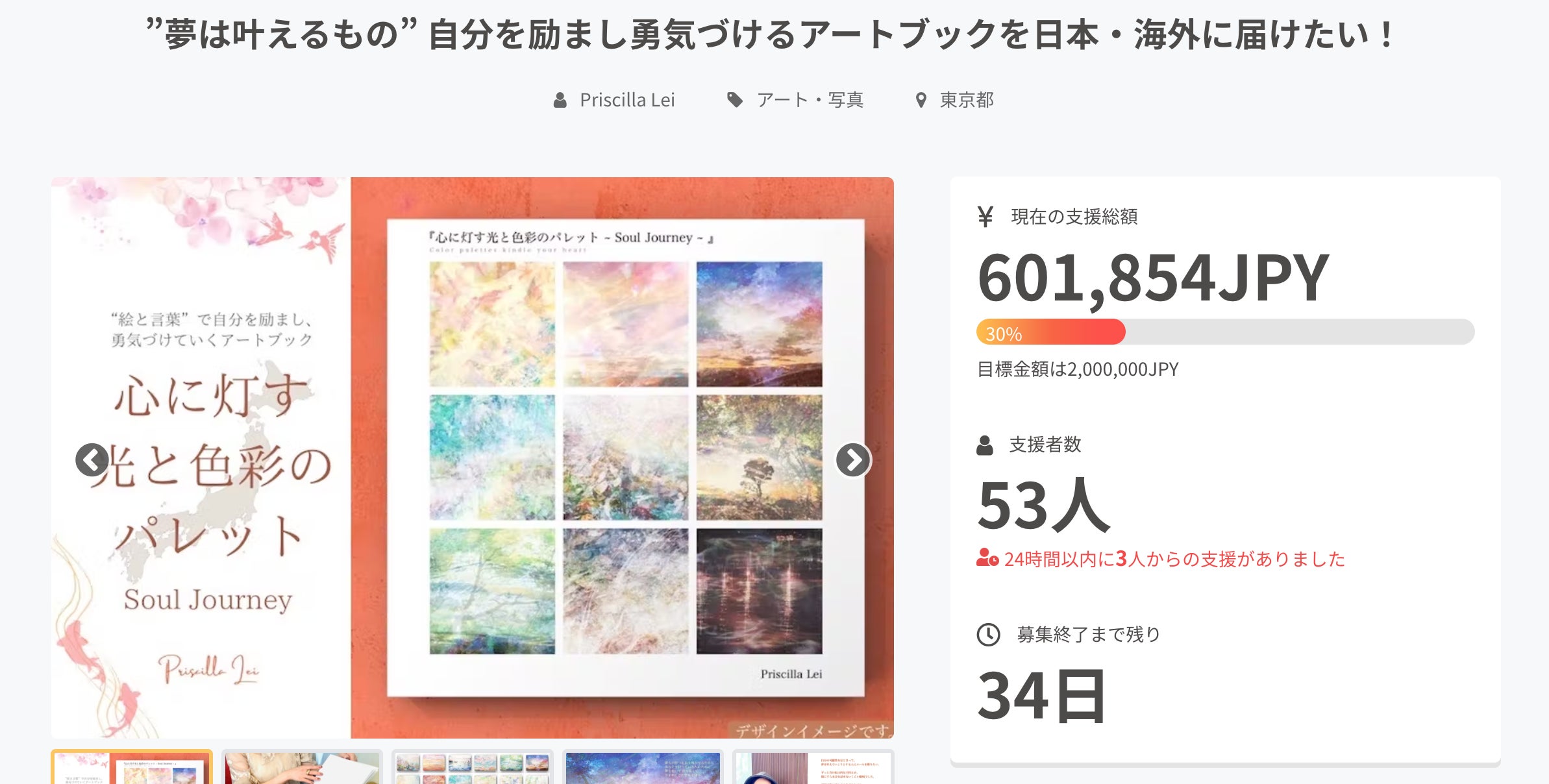
Task: Advance carousel with right arrow icon
Action: pyautogui.click(x=853, y=460)
